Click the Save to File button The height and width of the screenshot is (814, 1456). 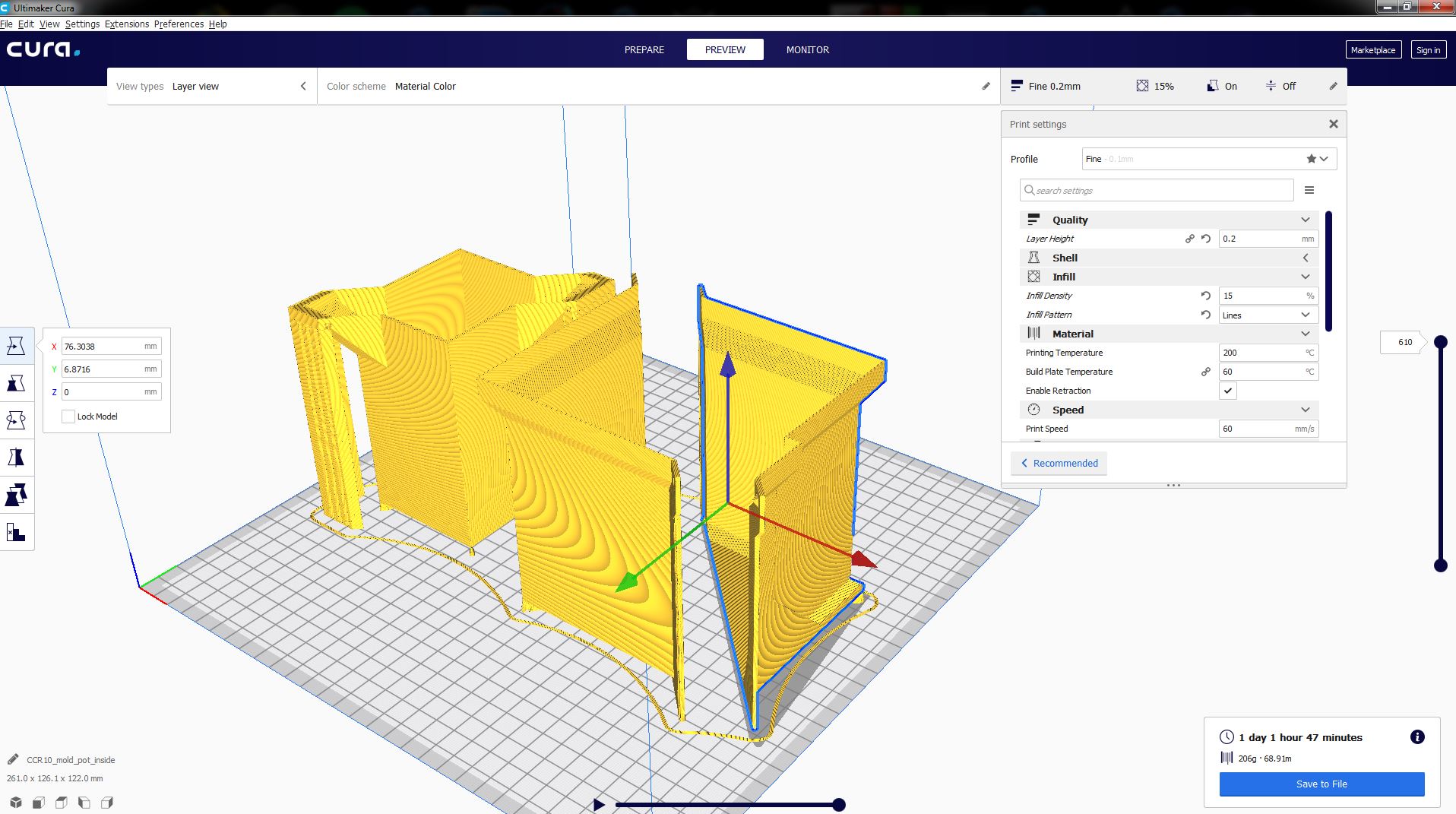(1321, 784)
